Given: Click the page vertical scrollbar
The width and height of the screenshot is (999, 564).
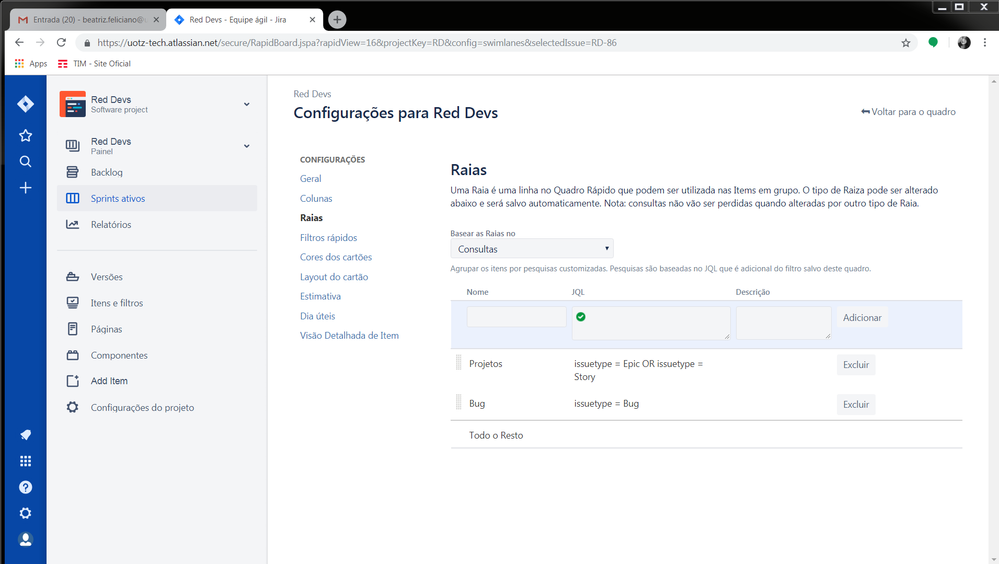Looking at the screenshot, I should coord(994,319).
